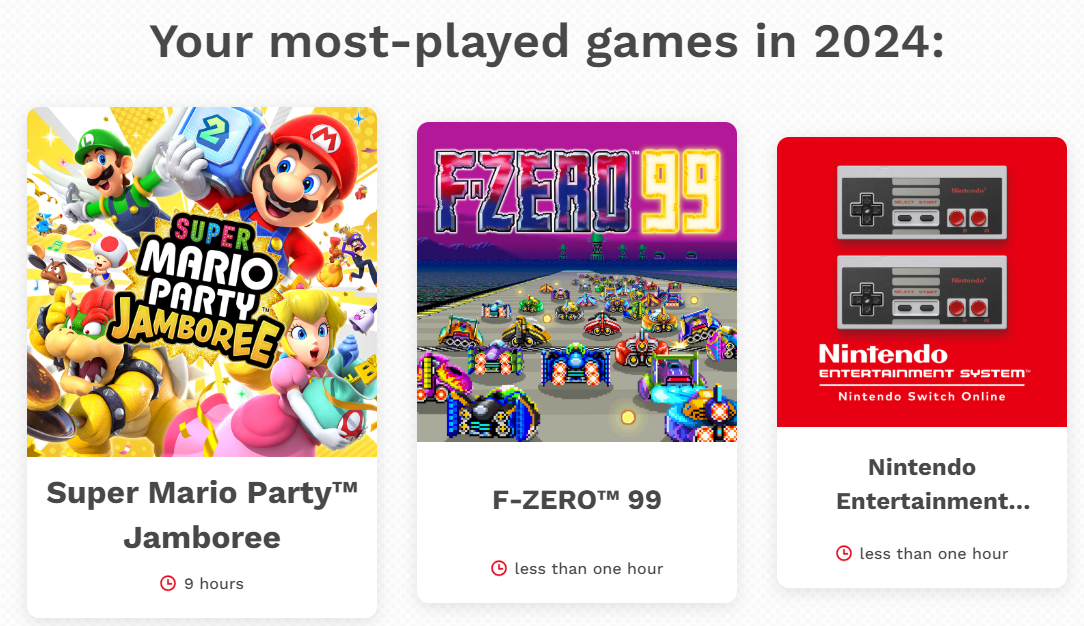
Task: Open the F-ZERO 99 game artwork
Action: (577, 282)
